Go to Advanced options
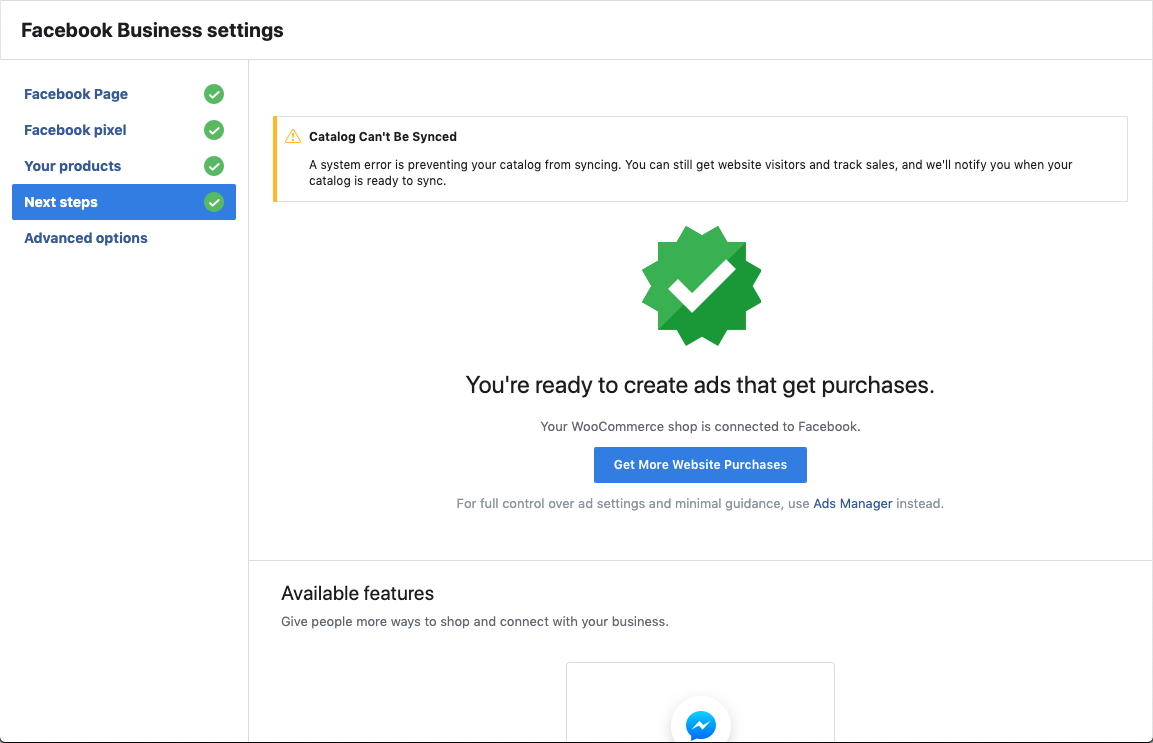Image resolution: width=1153 pixels, height=743 pixels. pos(85,238)
